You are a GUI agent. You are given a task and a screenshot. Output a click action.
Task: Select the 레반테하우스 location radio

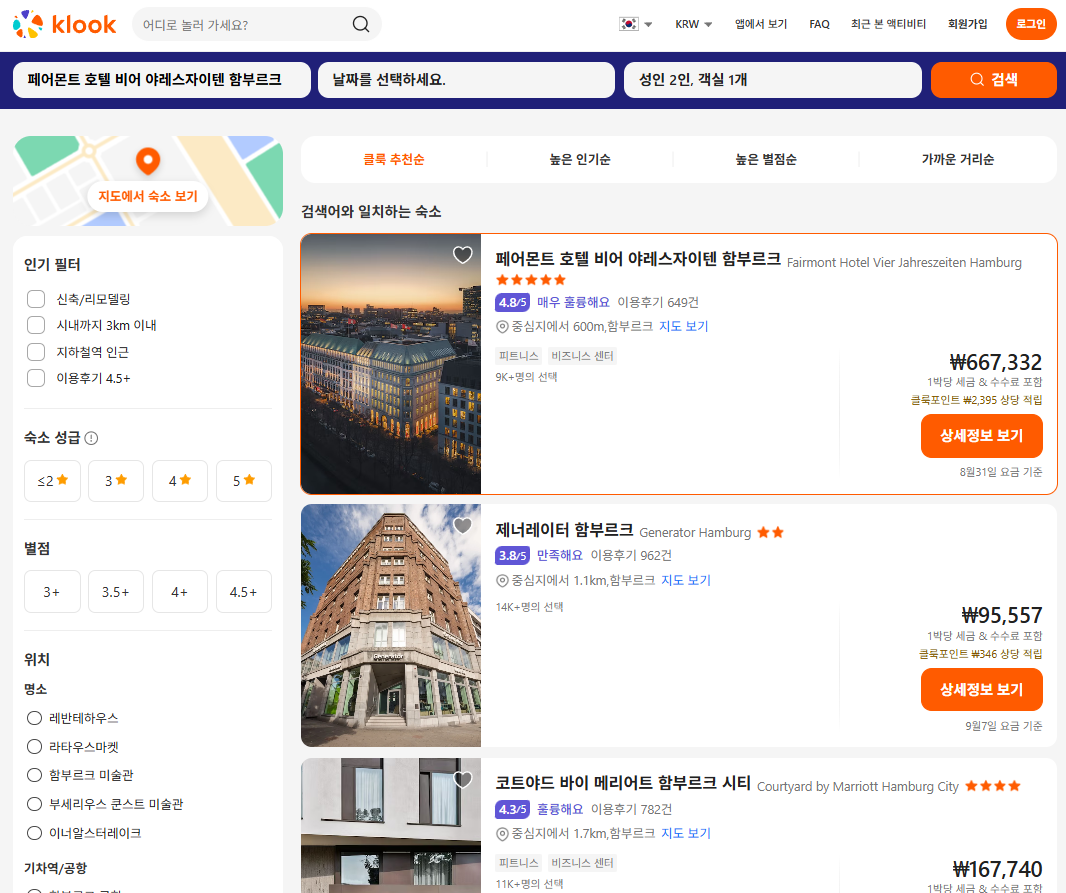[34, 718]
